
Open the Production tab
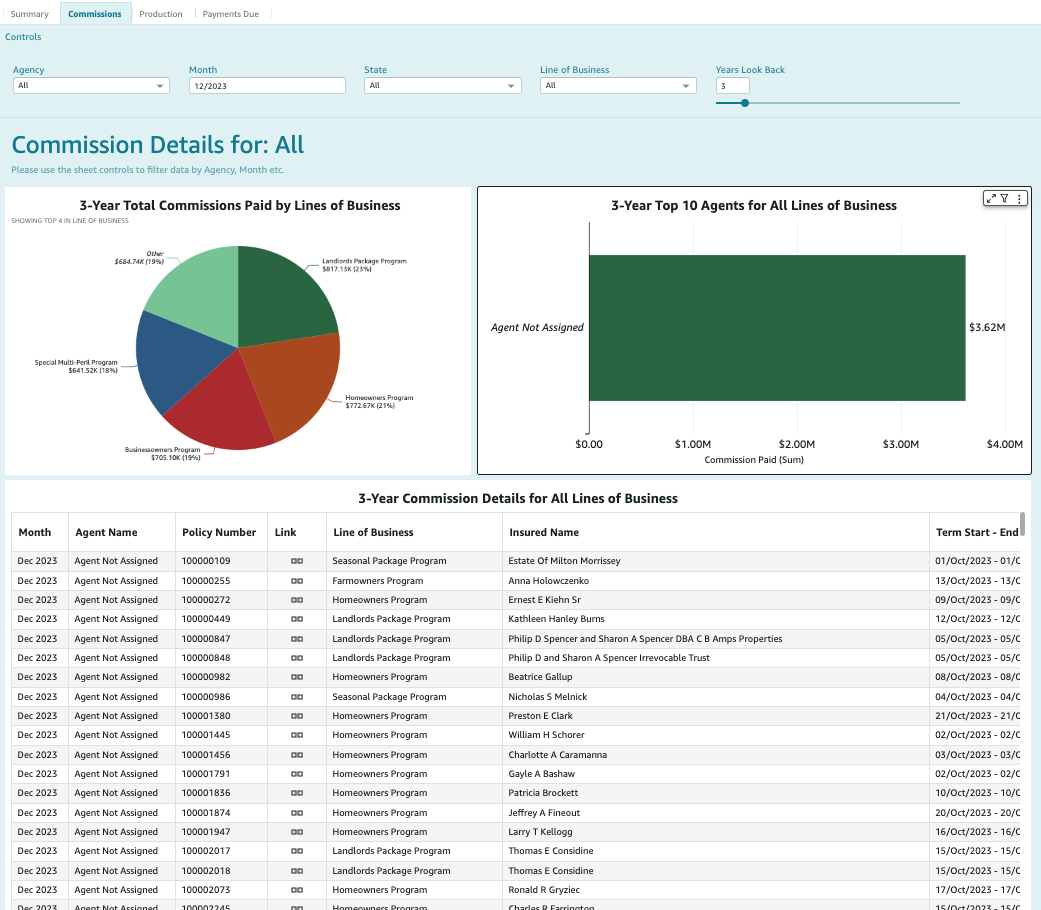[161, 14]
